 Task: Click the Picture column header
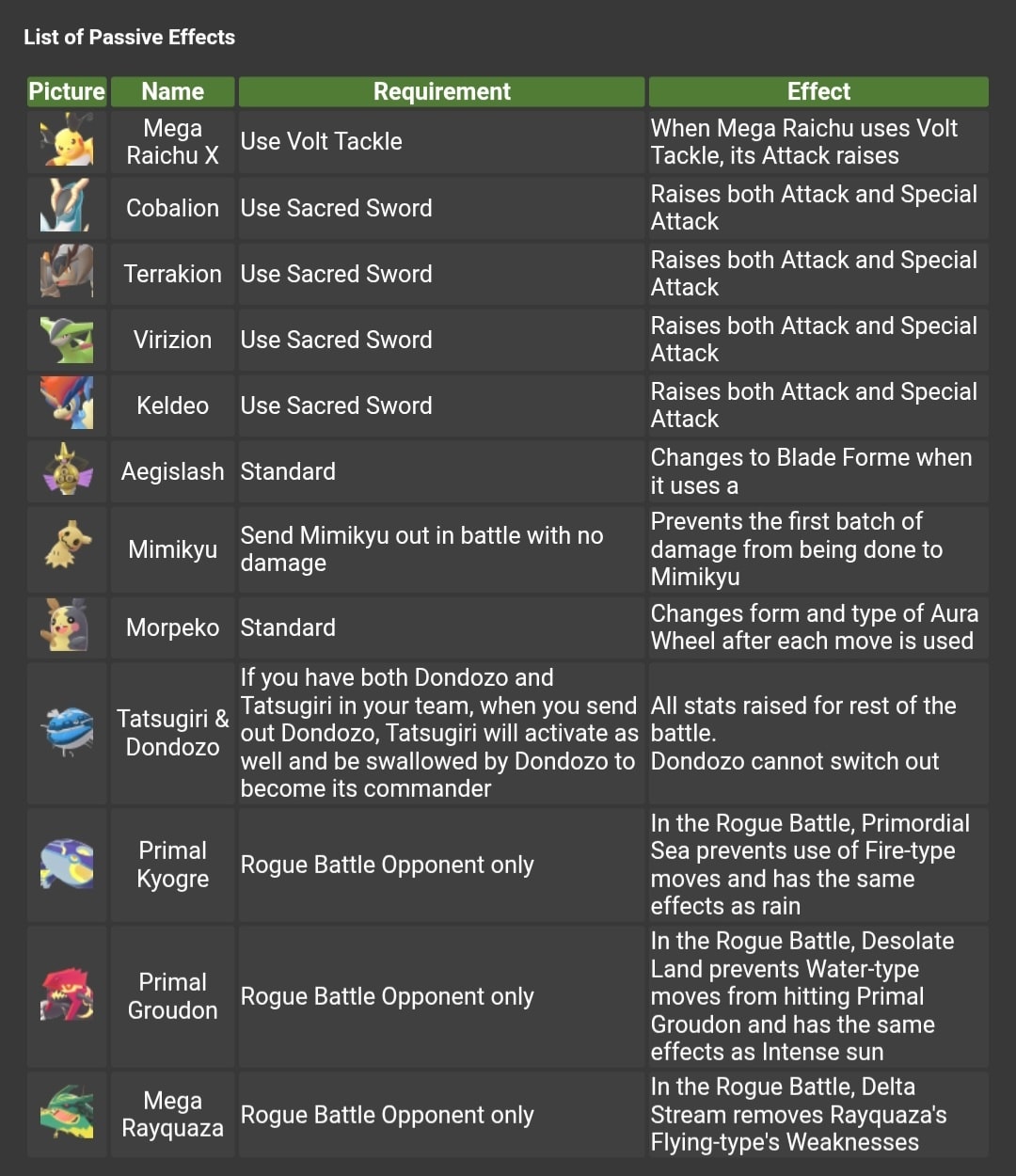click(x=67, y=91)
